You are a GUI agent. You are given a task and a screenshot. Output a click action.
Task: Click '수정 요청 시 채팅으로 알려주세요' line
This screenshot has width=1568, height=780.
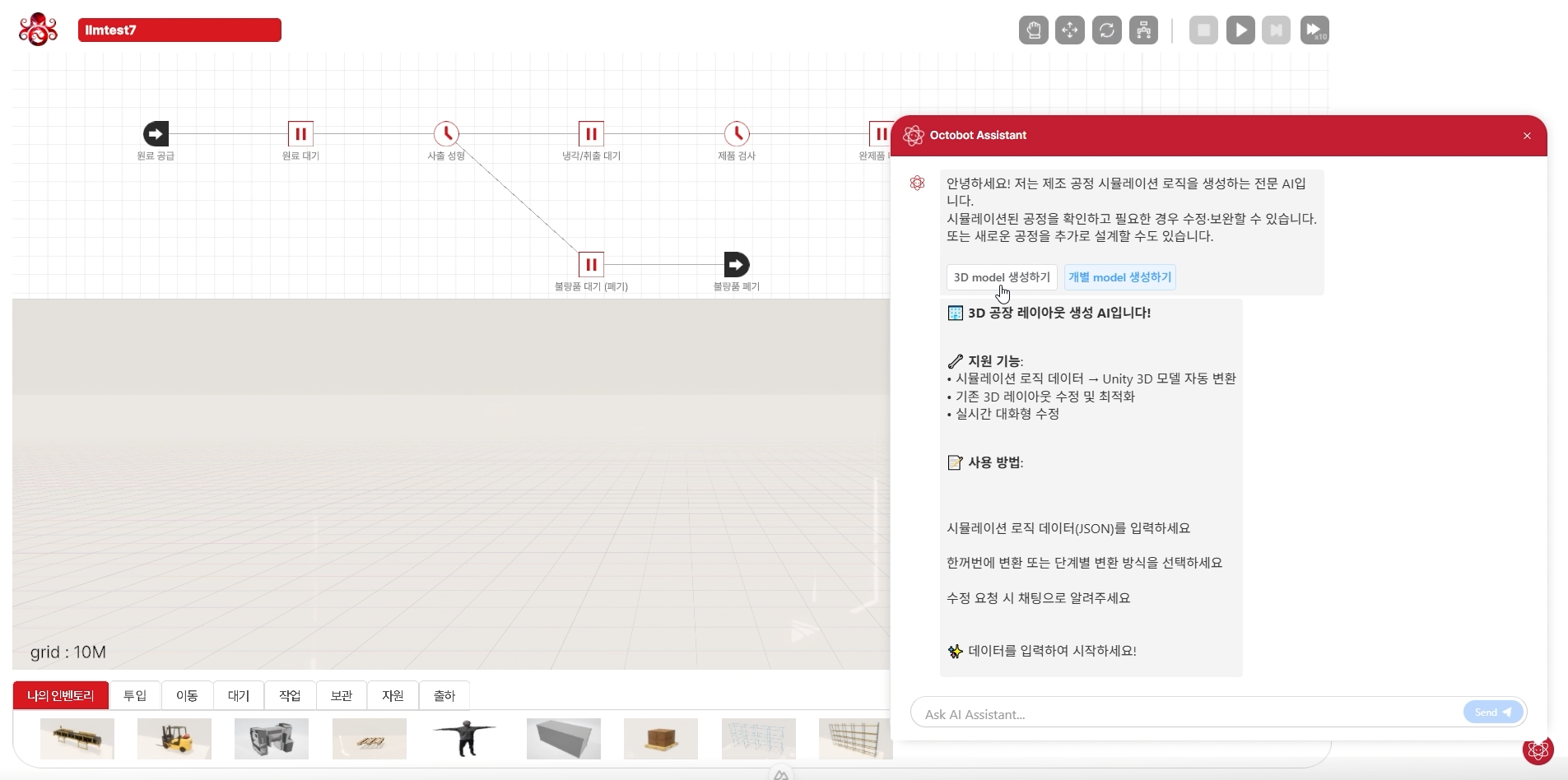[1039, 598]
